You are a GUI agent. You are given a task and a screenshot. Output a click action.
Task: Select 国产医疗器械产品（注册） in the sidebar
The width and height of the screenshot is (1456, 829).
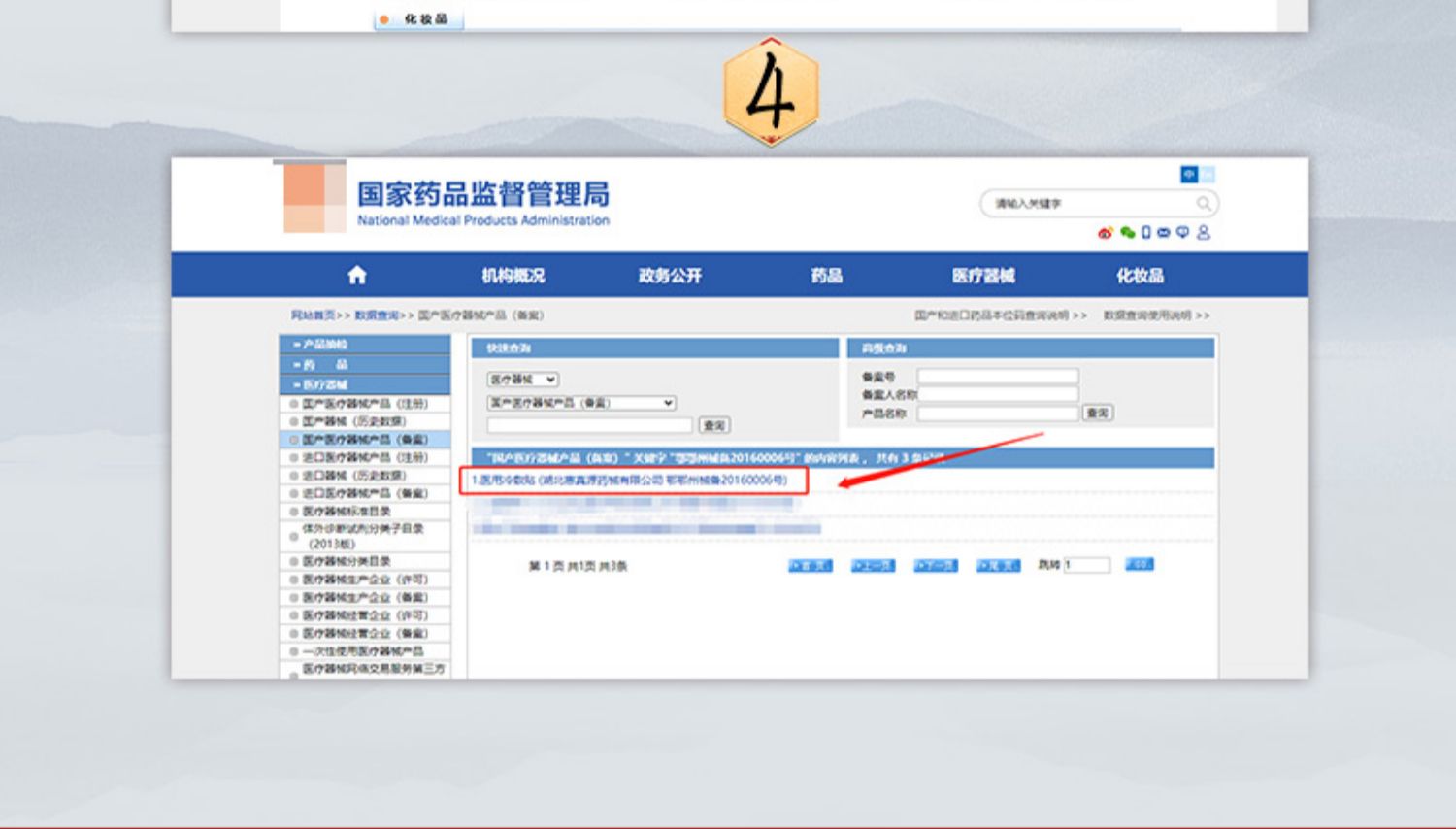(x=365, y=403)
